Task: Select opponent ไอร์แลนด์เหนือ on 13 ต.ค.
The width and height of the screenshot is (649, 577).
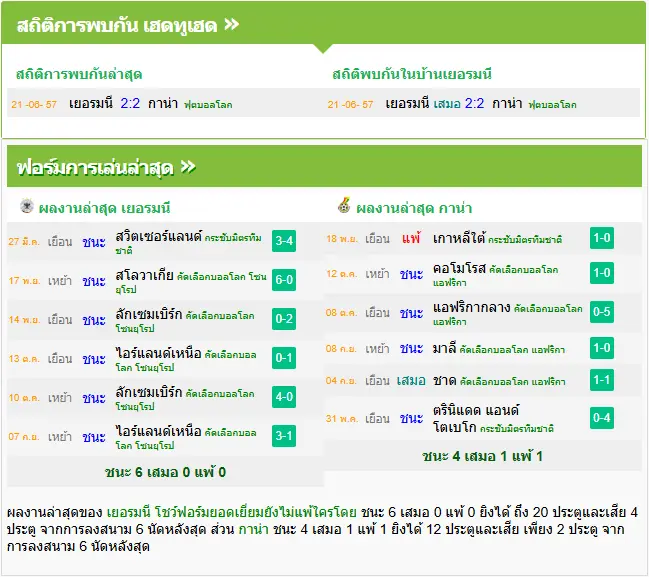Action: (159, 353)
